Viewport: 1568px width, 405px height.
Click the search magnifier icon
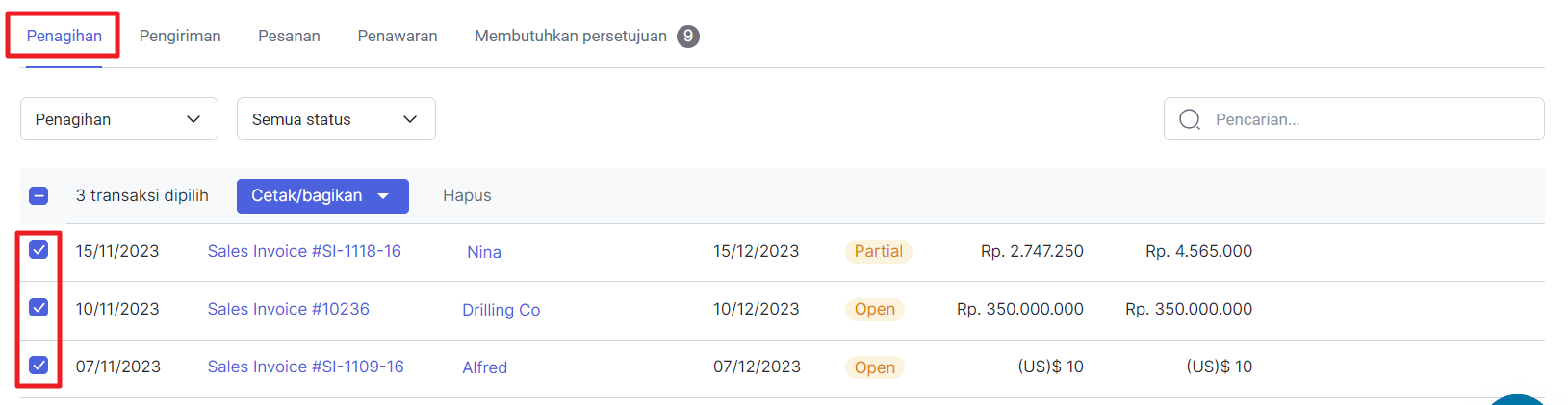pos(1190,119)
